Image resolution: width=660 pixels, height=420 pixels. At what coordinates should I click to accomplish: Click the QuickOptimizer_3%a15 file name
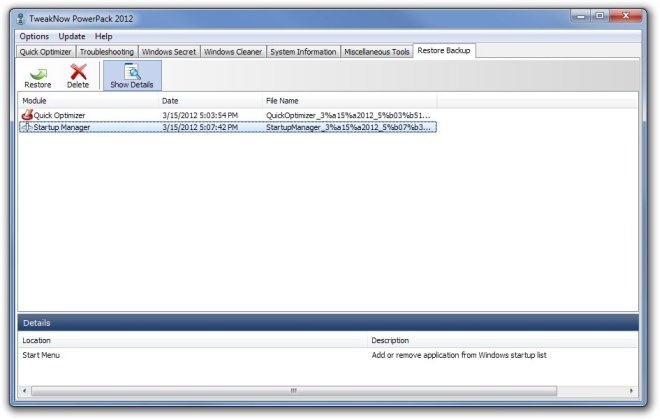[348, 115]
